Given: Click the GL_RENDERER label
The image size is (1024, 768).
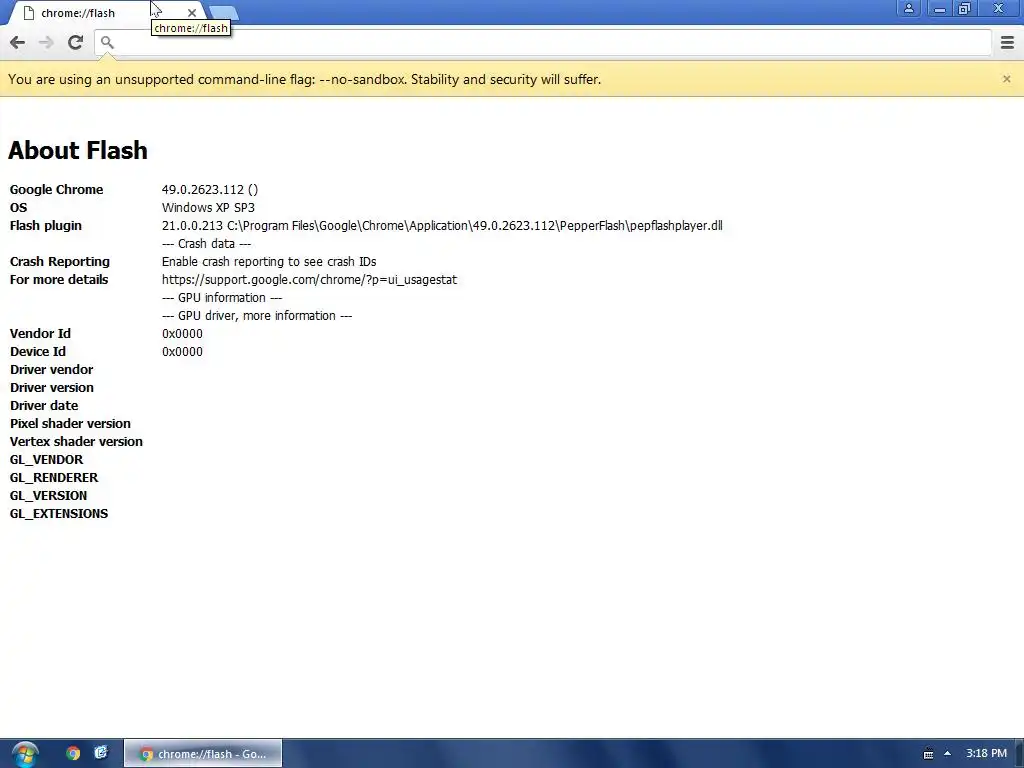Looking at the screenshot, I should pos(54,478).
